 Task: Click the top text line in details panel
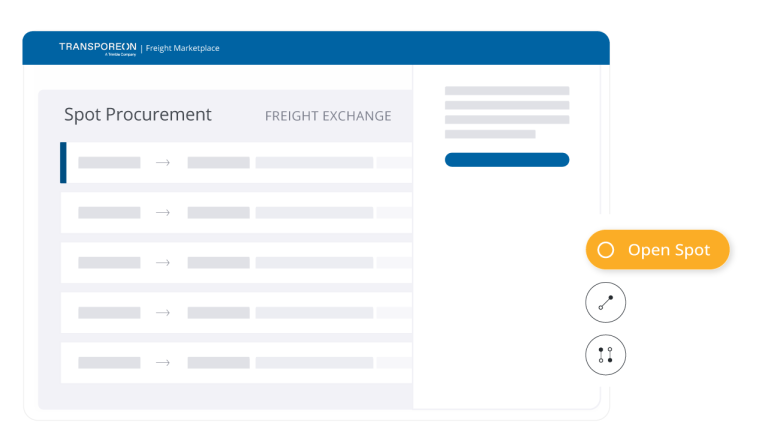point(506,91)
